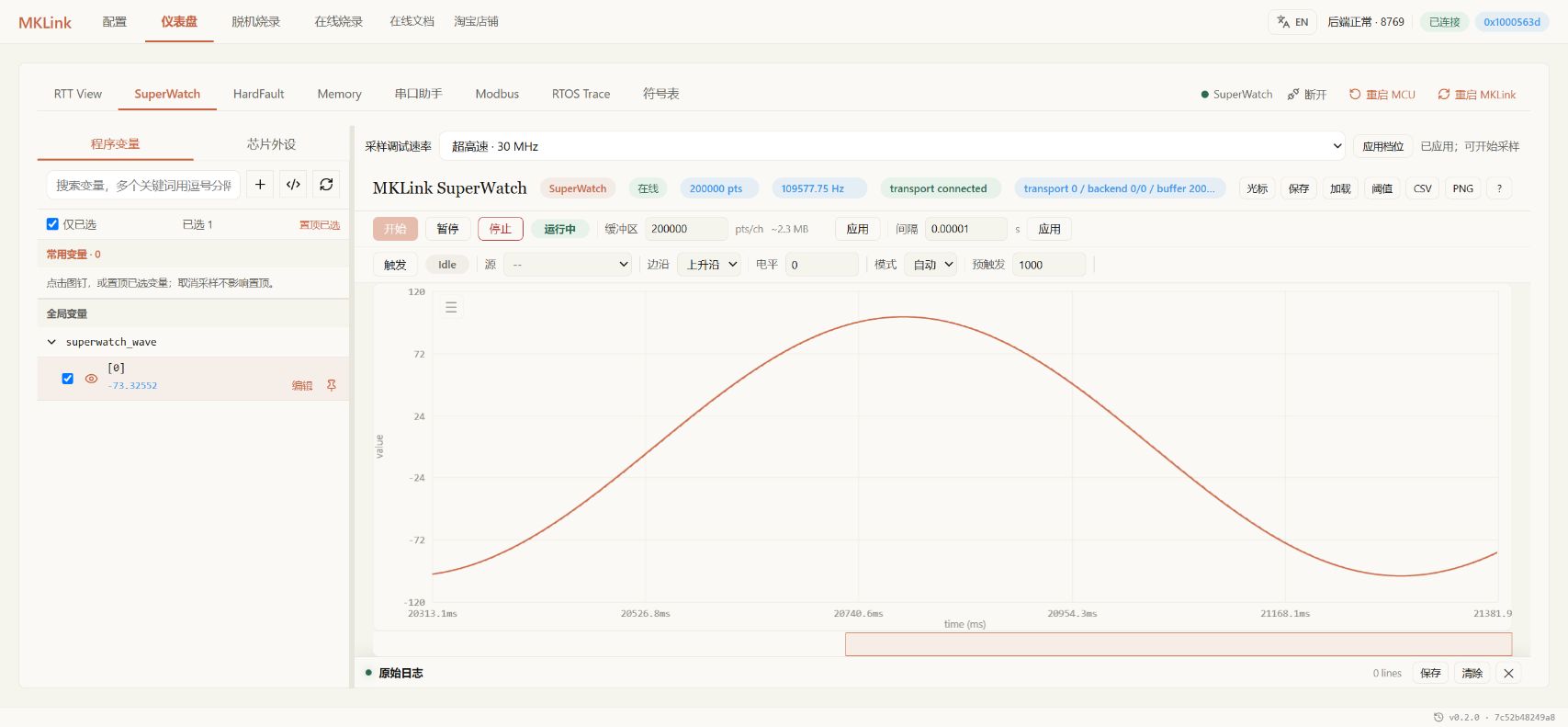Collapse the superwatch_wave tree node
This screenshot has height=727, width=1568.
(51, 342)
